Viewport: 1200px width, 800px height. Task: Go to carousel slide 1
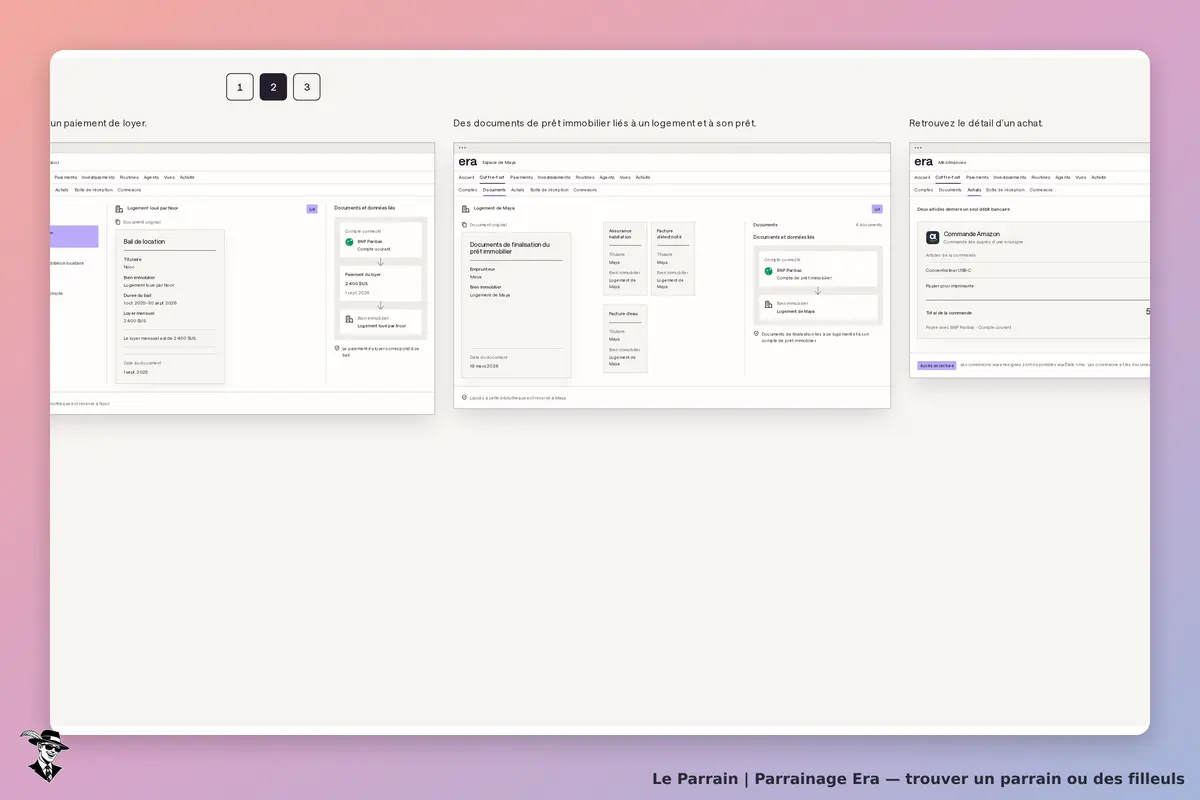[240, 87]
